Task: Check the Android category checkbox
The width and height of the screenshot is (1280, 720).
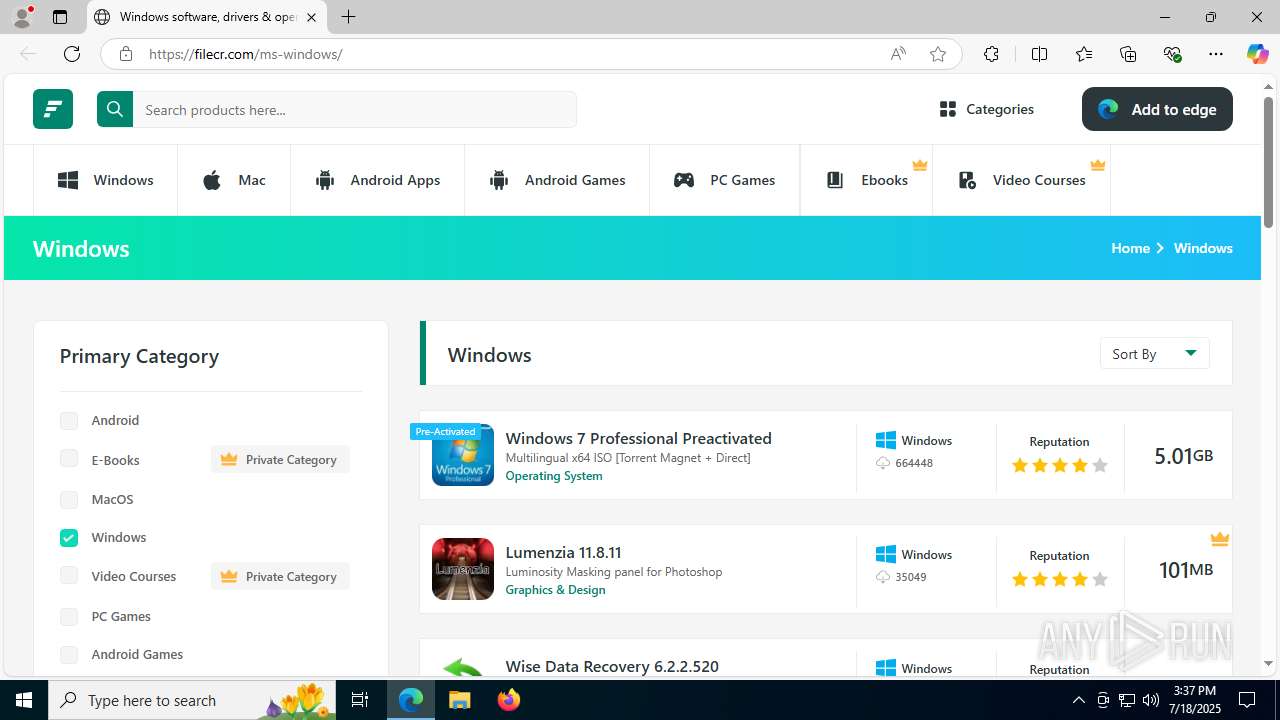Action: [69, 421]
